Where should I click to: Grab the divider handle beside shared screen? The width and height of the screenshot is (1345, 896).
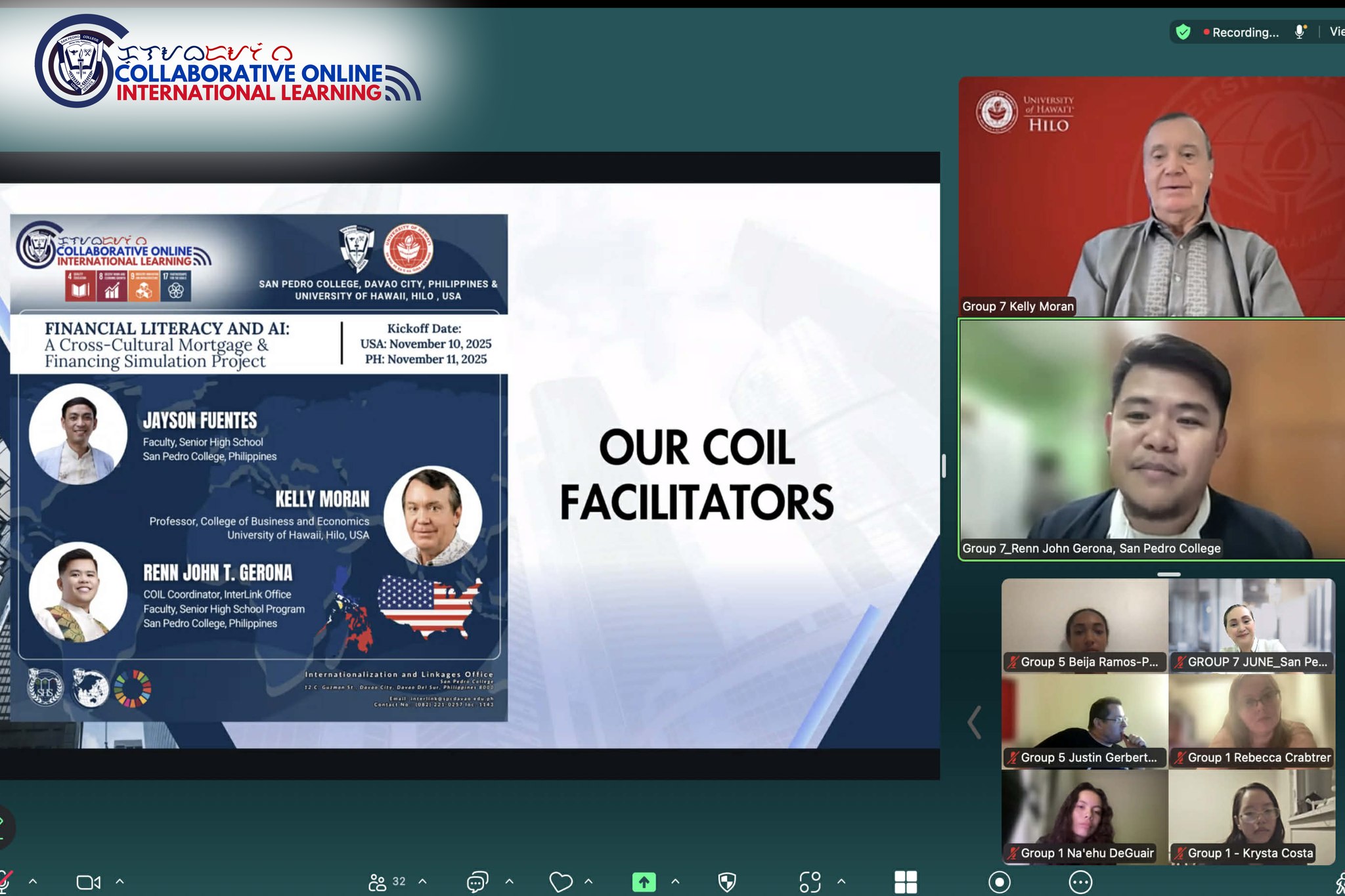(944, 466)
